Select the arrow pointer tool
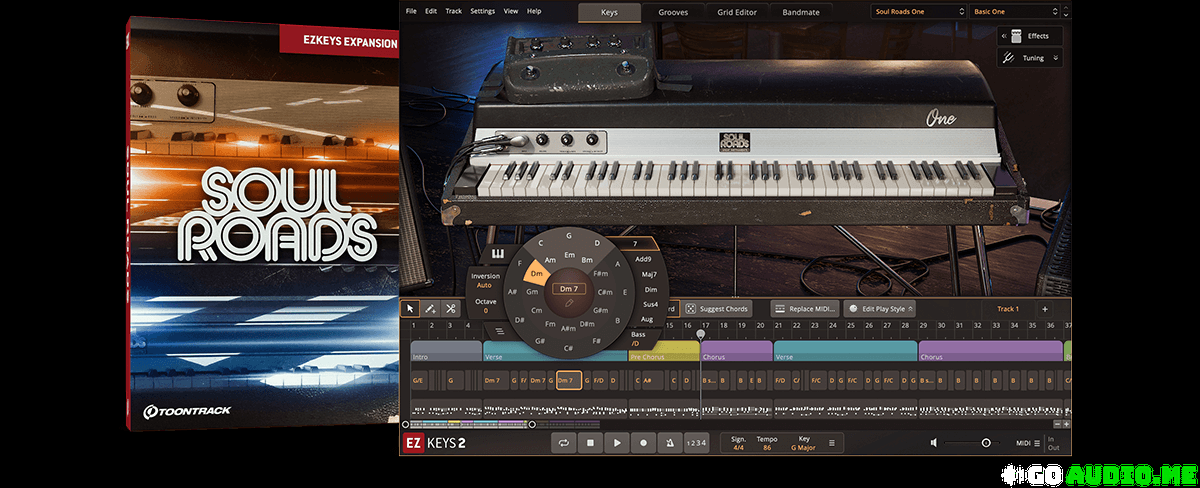 (x=410, y=309)
